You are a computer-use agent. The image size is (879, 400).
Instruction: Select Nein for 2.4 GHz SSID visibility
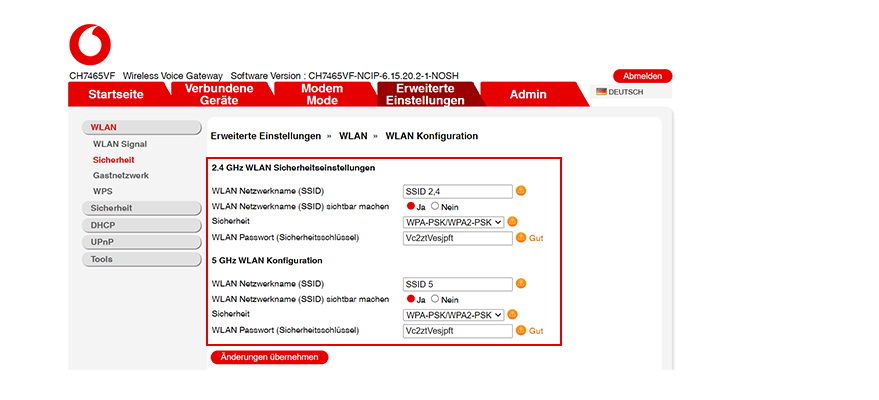click(x=435, y=206)
